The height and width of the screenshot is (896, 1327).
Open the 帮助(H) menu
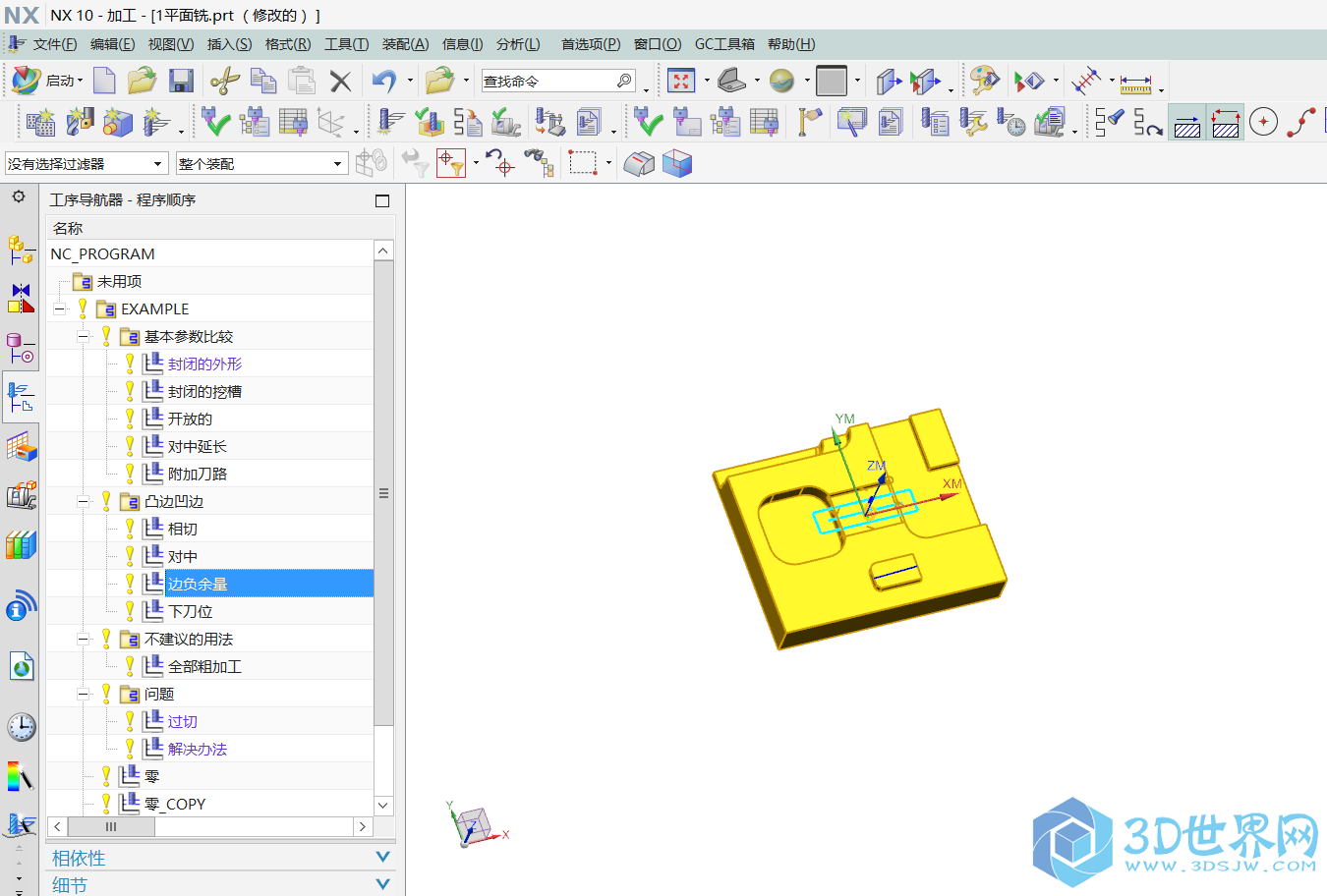click(791, 44)
